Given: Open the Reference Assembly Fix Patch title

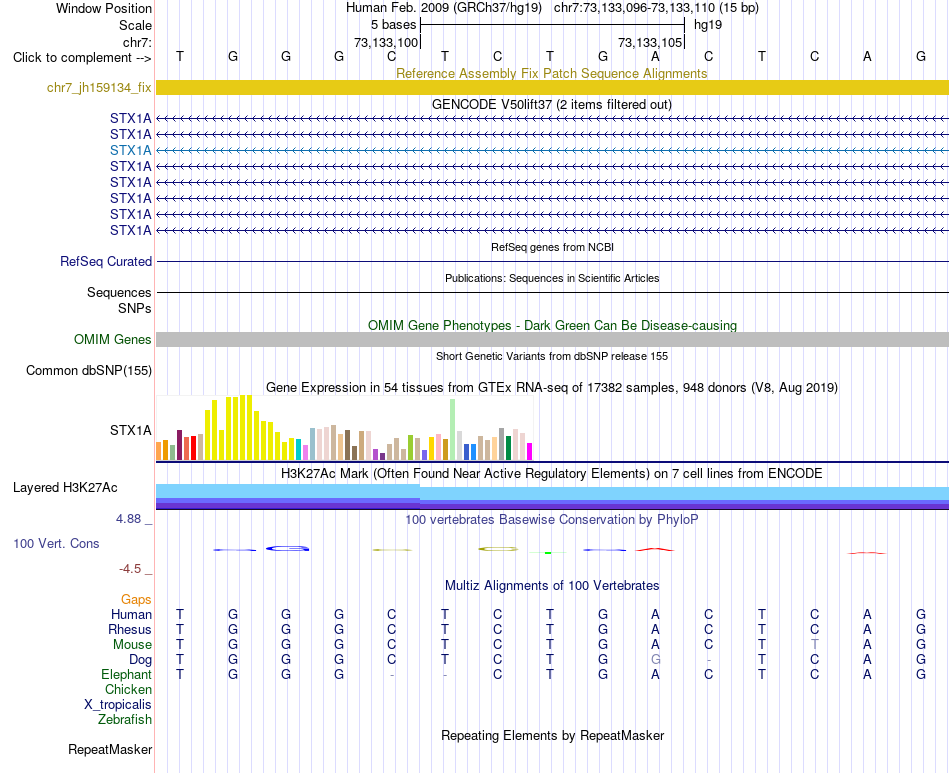Looking at the screenshot, I should click(551, 73).
